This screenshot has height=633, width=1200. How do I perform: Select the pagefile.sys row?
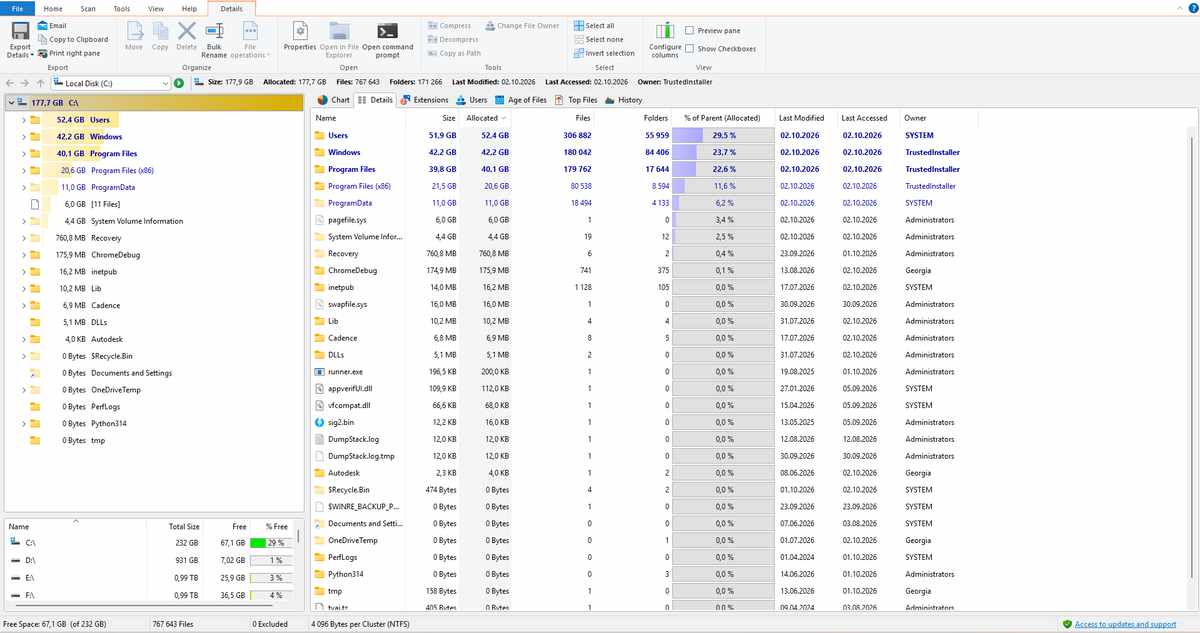[750, 219]
